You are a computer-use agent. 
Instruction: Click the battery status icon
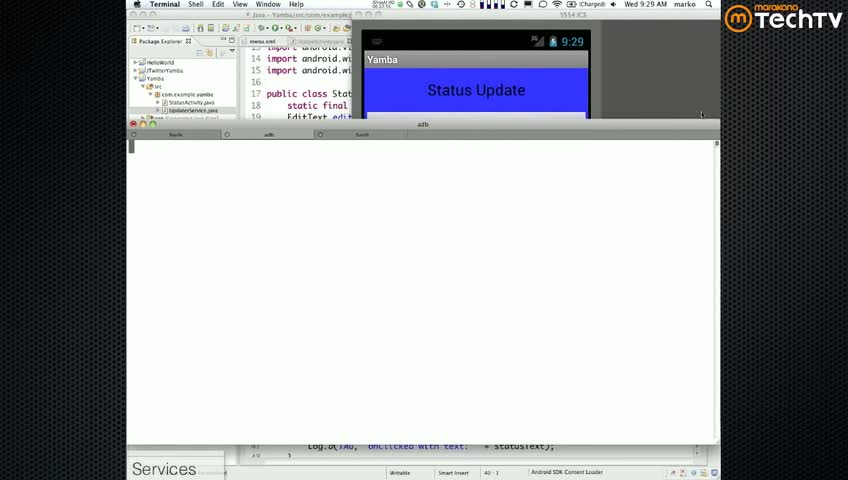pos(571,4)
